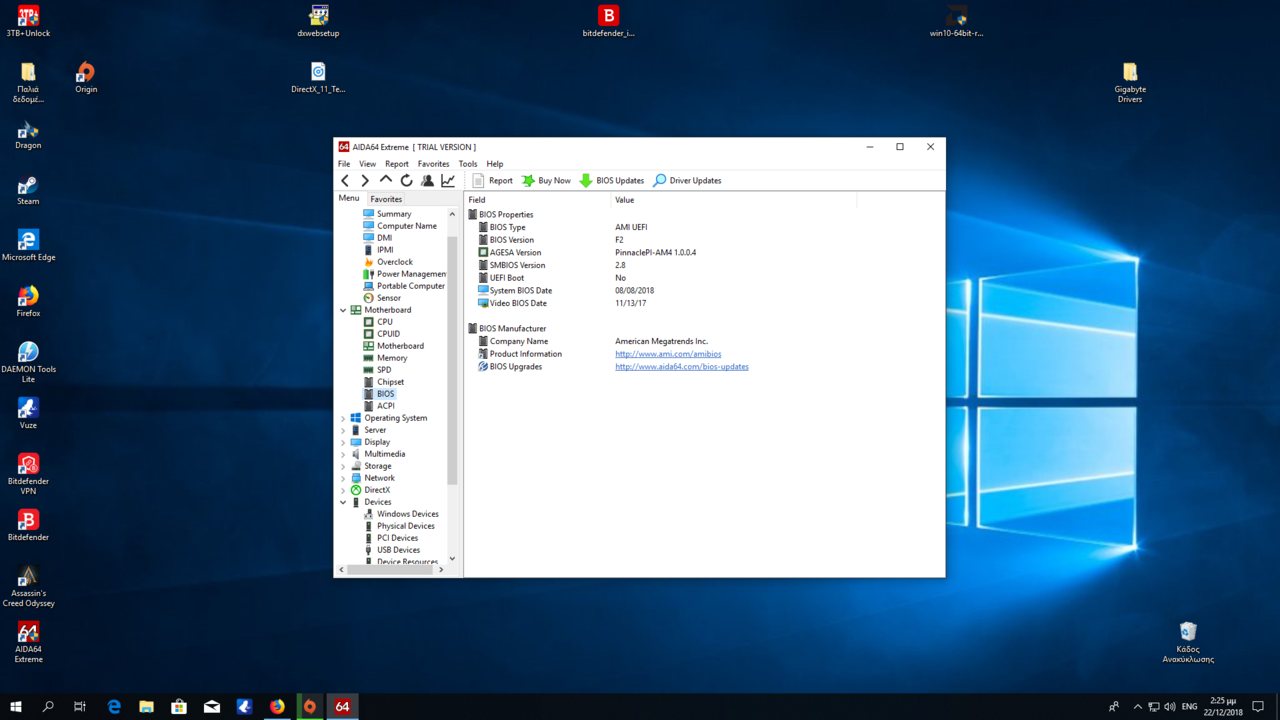Click the tree panel horizontal scrollbar

tap(391, 570)
